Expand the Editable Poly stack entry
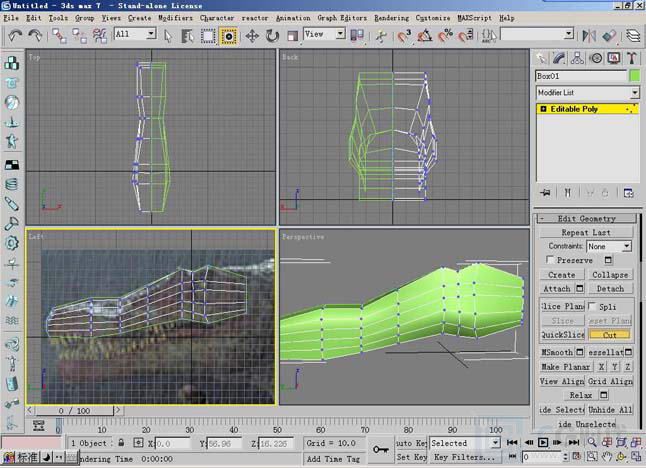The image size is (646, 468). (x=543, y=109)
